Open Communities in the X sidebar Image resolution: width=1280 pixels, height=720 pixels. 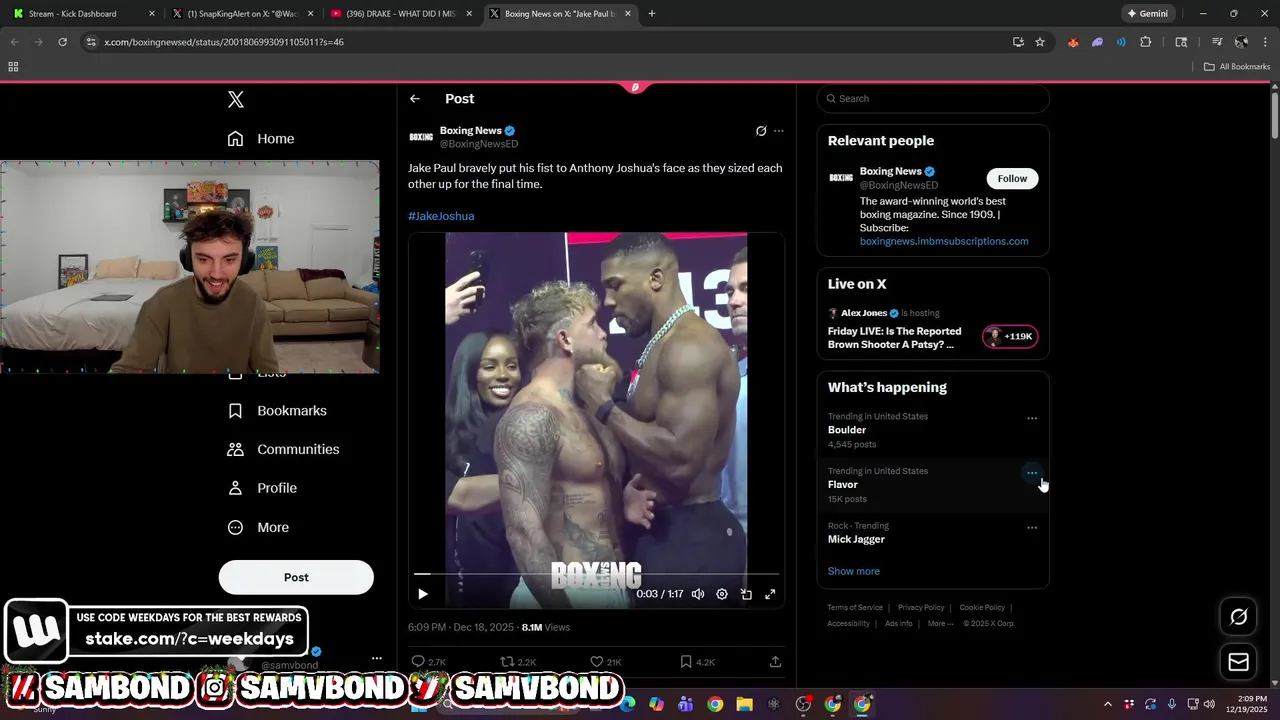283,450
